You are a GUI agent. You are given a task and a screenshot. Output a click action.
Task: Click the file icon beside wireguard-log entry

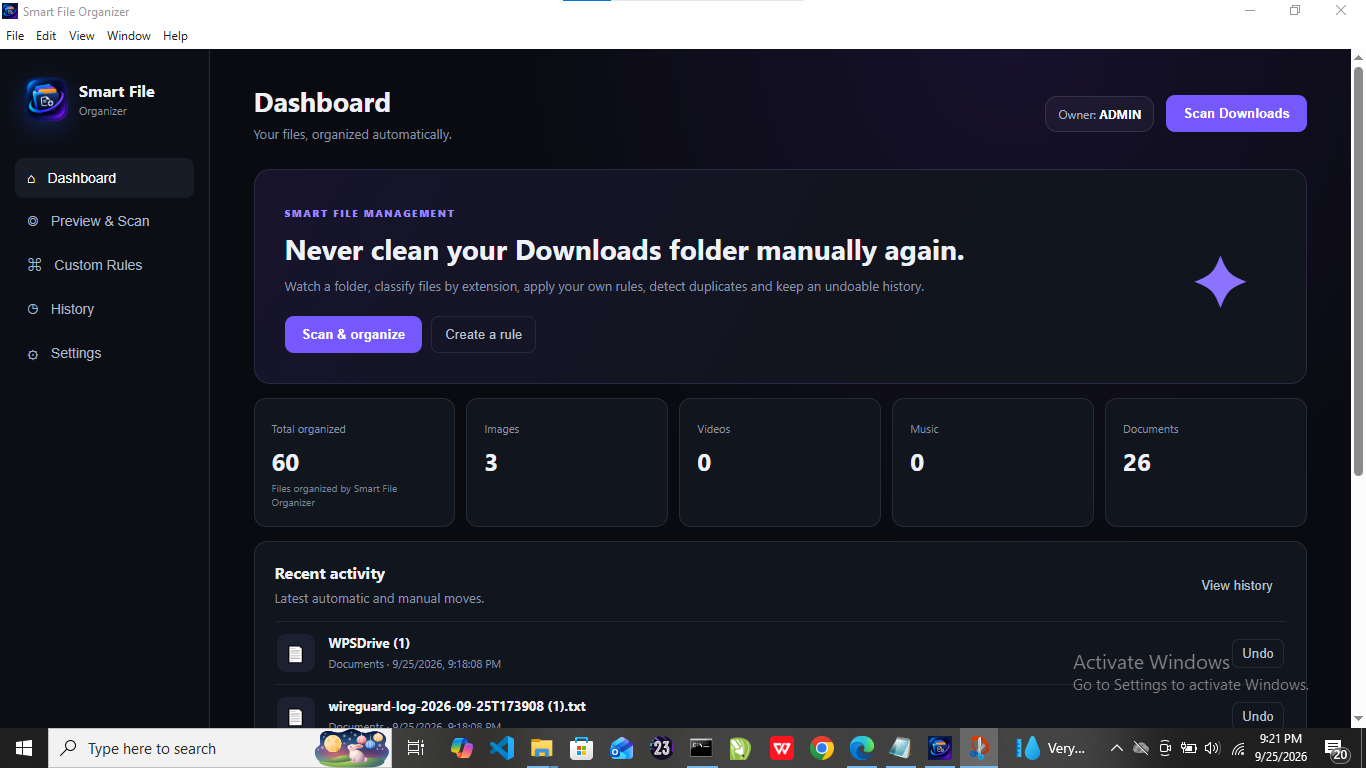click(295, 714)
